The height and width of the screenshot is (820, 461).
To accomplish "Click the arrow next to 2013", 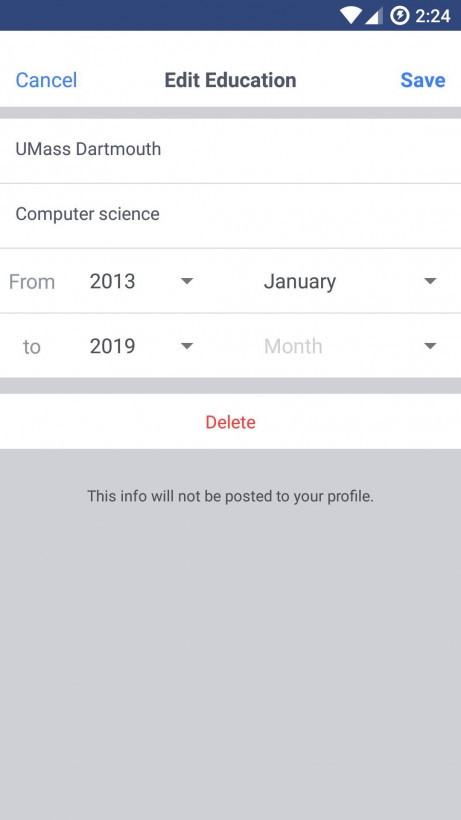I will (187, 281).
